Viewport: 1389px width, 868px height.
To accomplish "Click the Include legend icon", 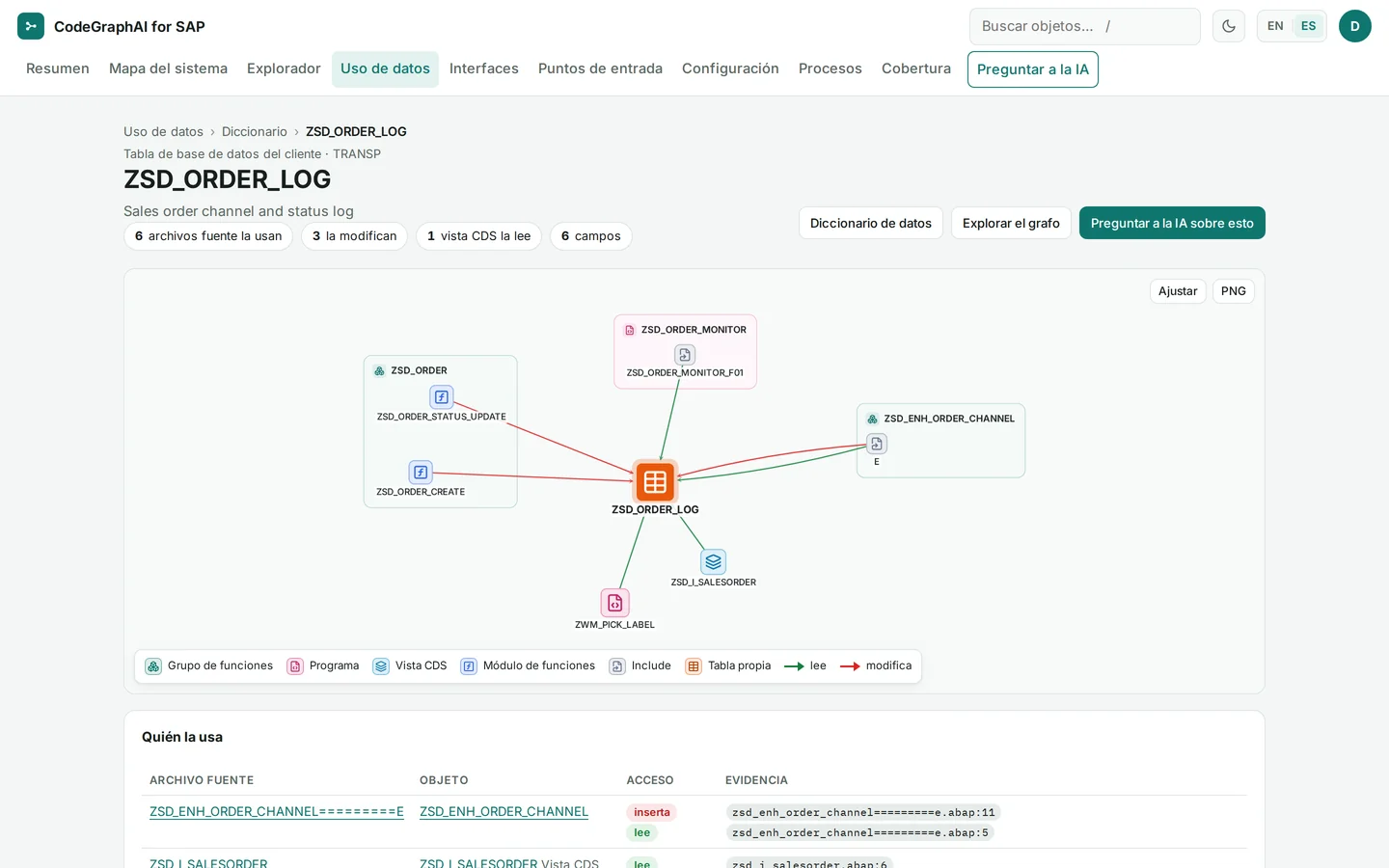I will (x=617, y=666).
